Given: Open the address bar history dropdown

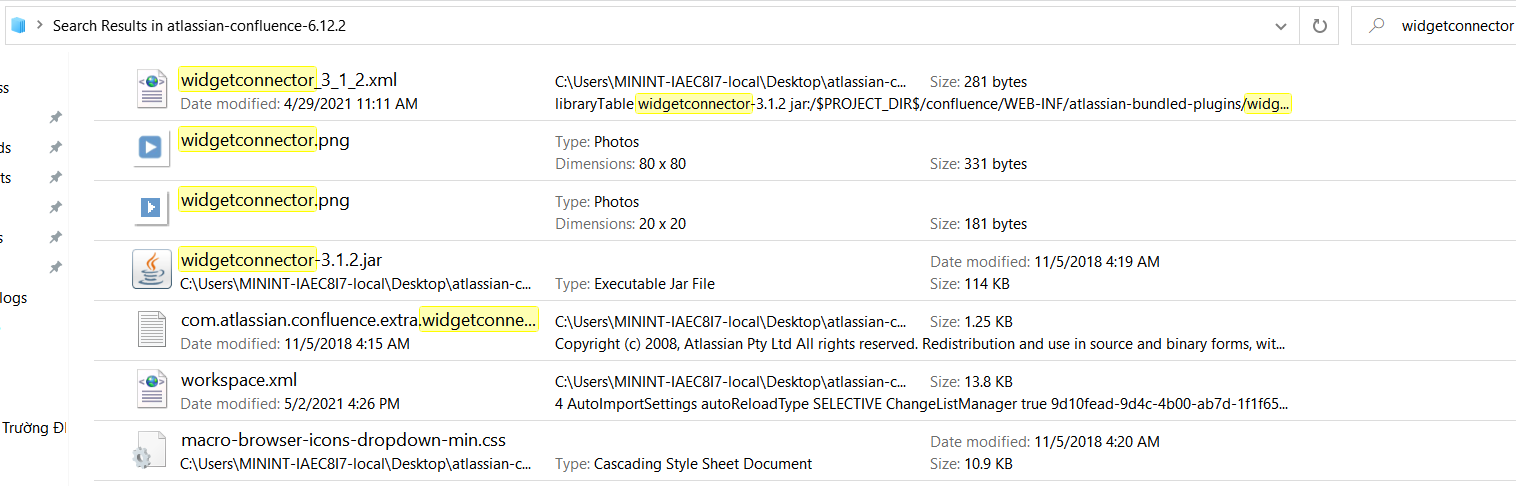Looking at the screenshot, I should [1282, 25].
